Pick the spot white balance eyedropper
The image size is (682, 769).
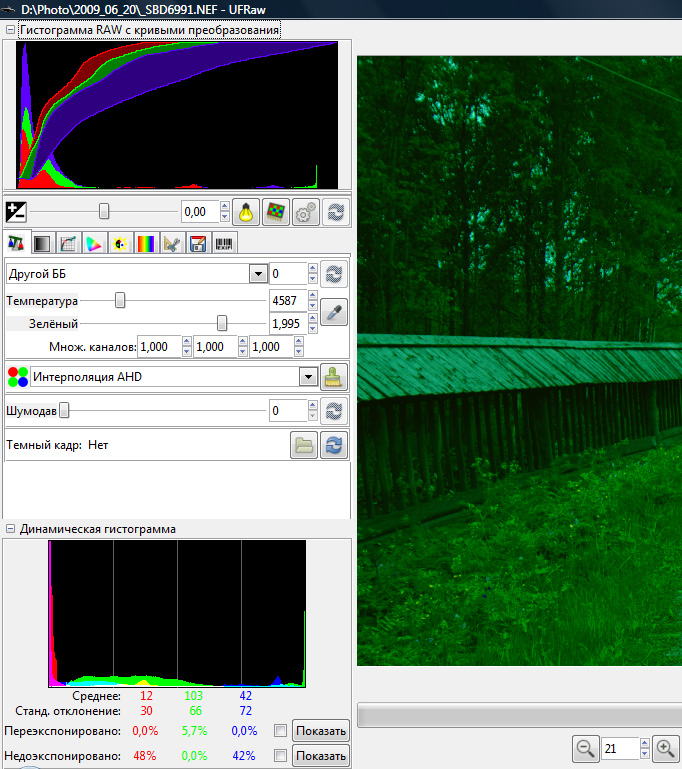tap(334, 312)
